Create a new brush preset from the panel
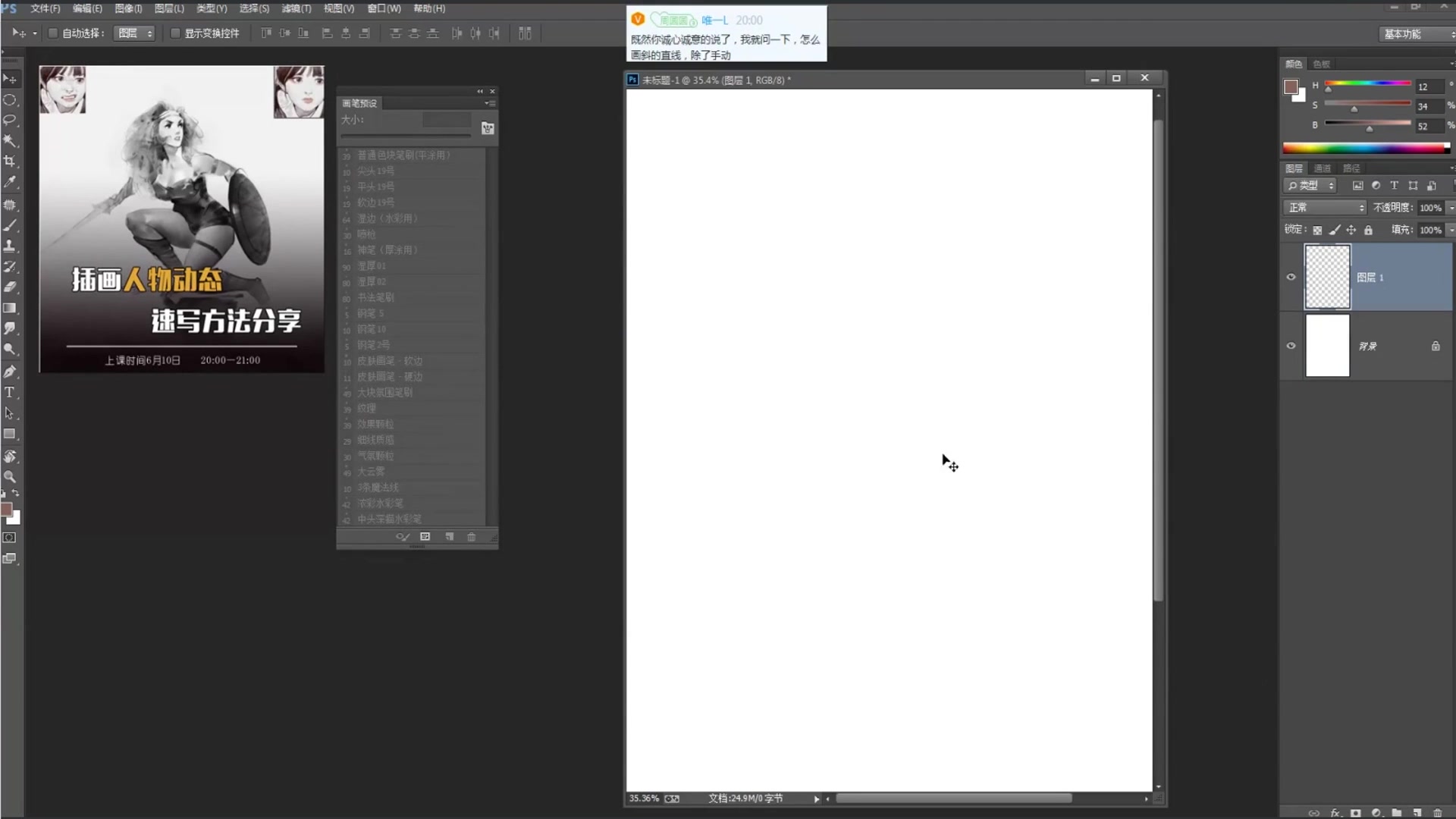Viewport: 1456px width, 819px height. [x=448, y=536]
